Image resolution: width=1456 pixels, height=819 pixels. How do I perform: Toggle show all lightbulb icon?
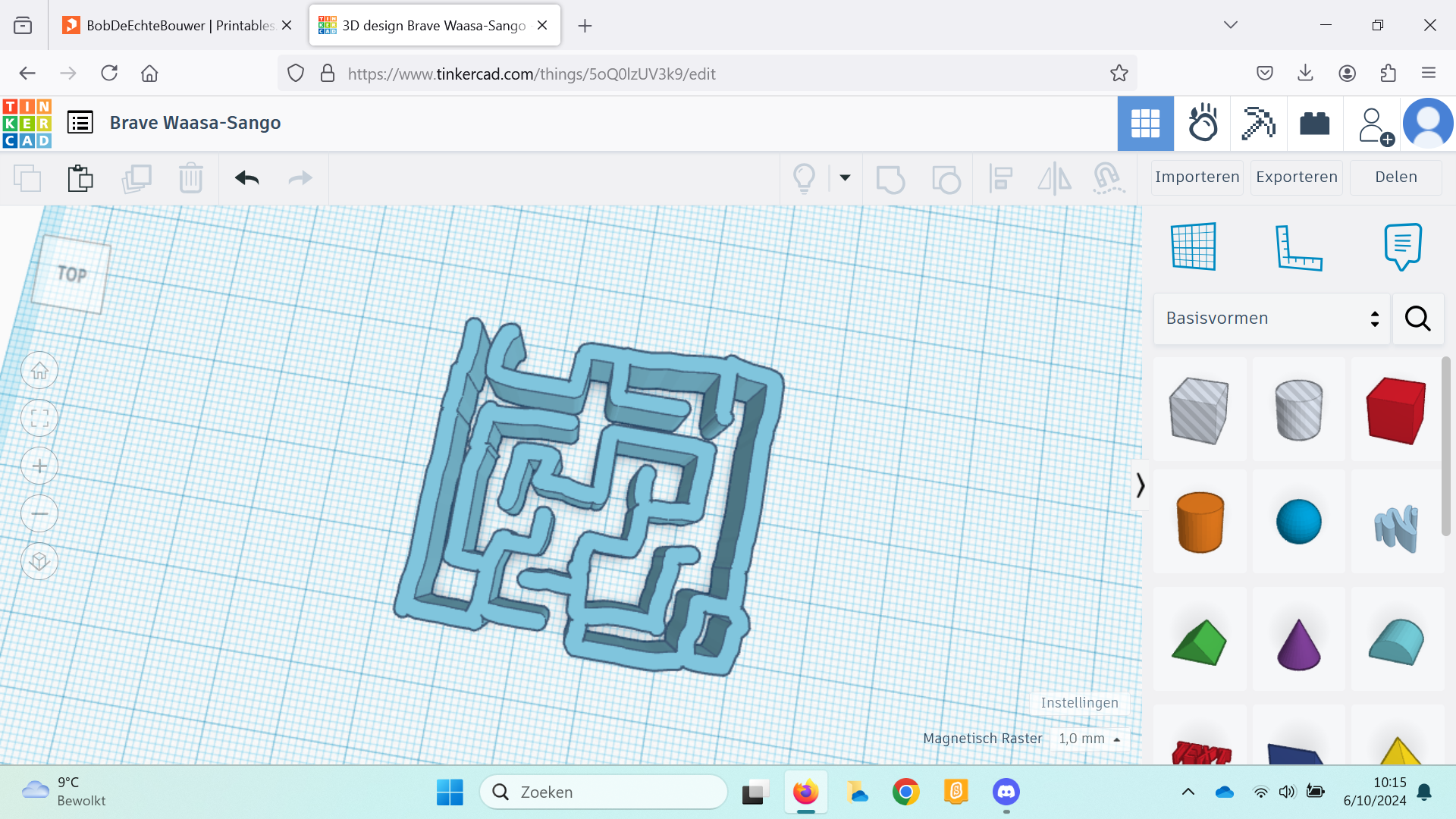805,178
